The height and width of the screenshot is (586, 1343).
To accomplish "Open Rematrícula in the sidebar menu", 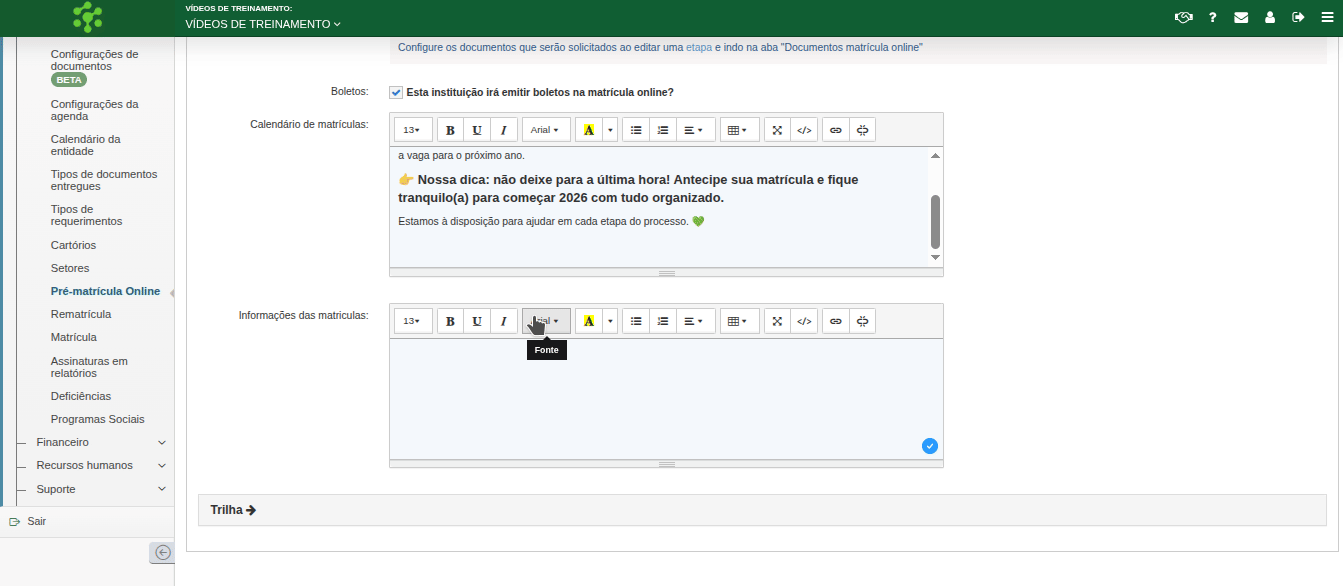I will [x=80, y=314].
